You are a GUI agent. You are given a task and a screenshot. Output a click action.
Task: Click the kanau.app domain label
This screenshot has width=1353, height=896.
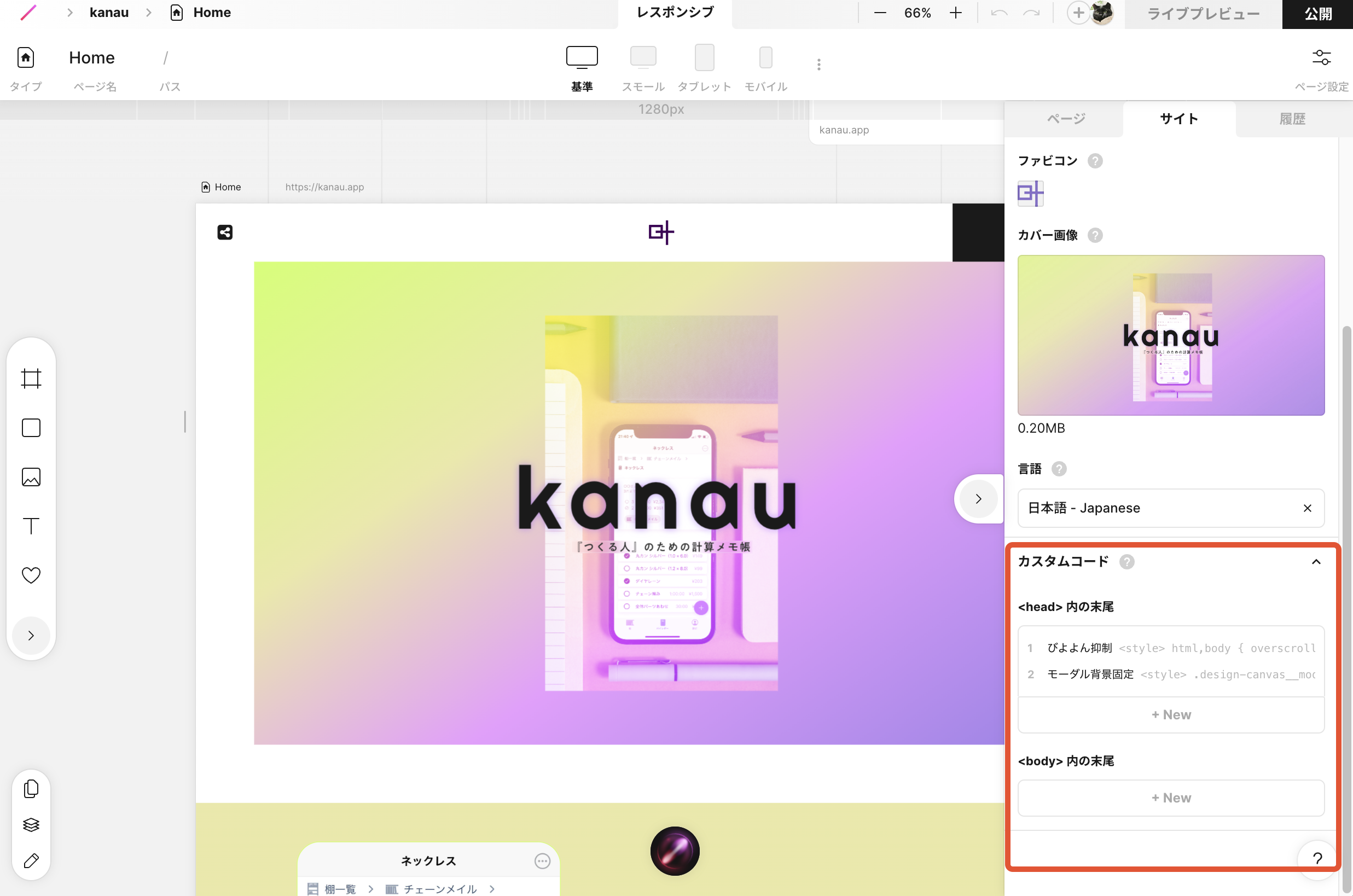(844, 130)
